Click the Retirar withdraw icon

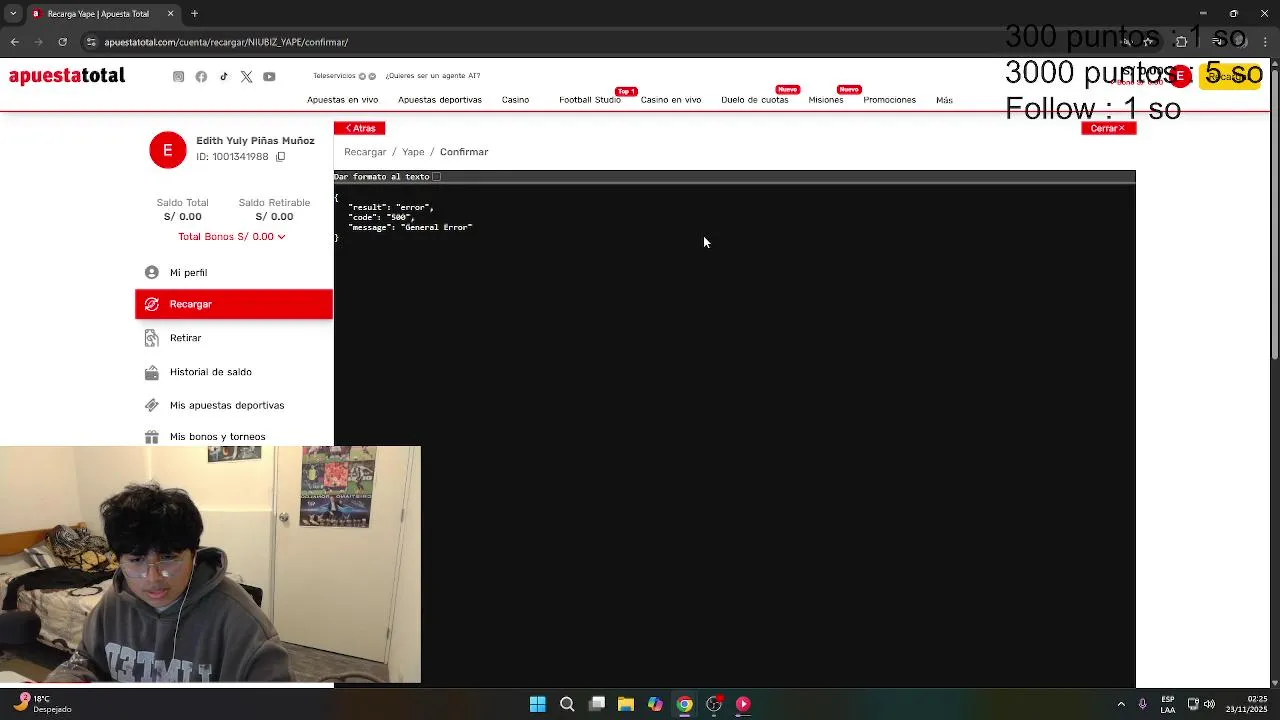(151, 338)
